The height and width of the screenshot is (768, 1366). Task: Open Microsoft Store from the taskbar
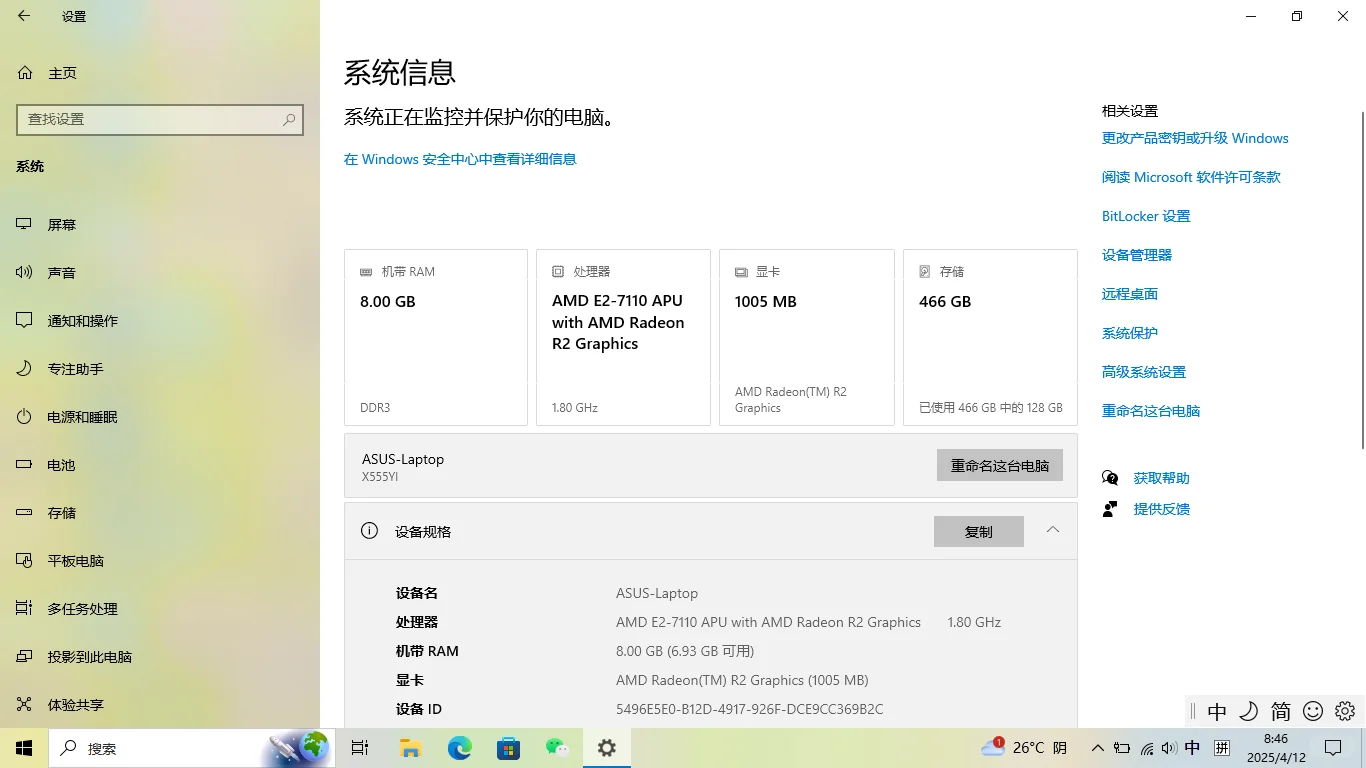point(508,747)
